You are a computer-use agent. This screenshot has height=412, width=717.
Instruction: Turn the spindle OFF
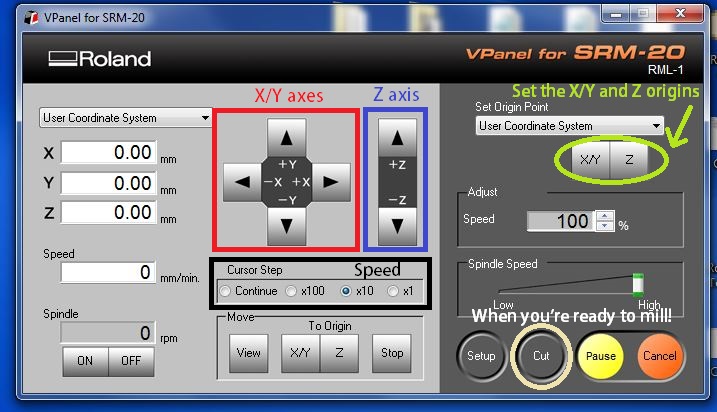click(131, 361)
